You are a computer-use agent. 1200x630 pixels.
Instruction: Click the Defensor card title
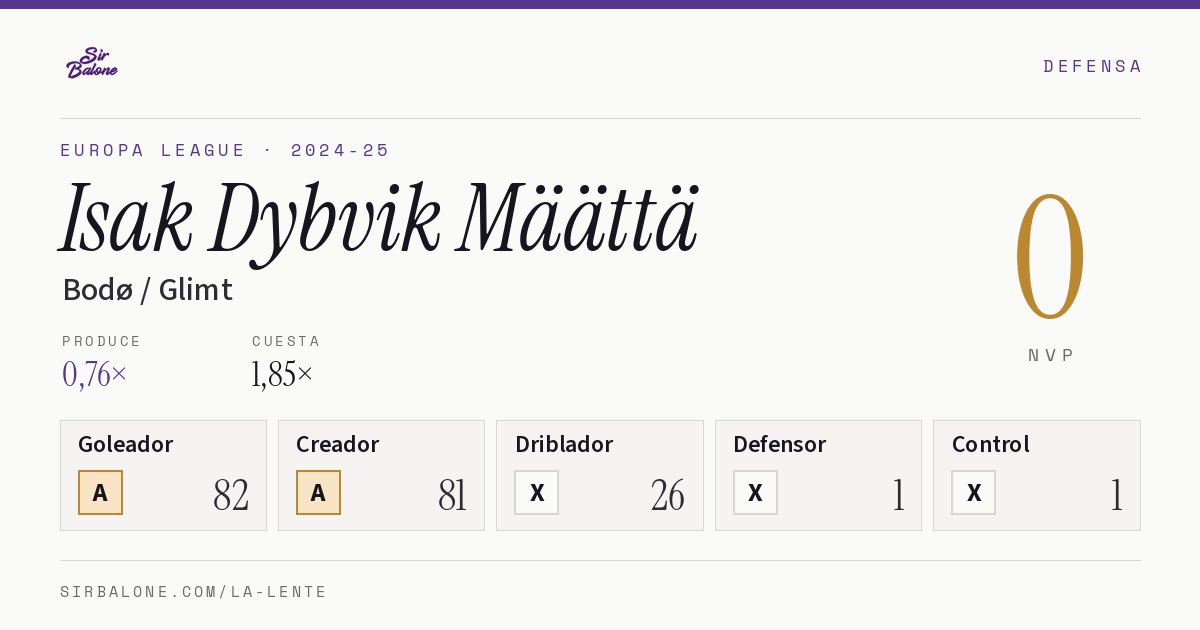(x=780, y=444)
